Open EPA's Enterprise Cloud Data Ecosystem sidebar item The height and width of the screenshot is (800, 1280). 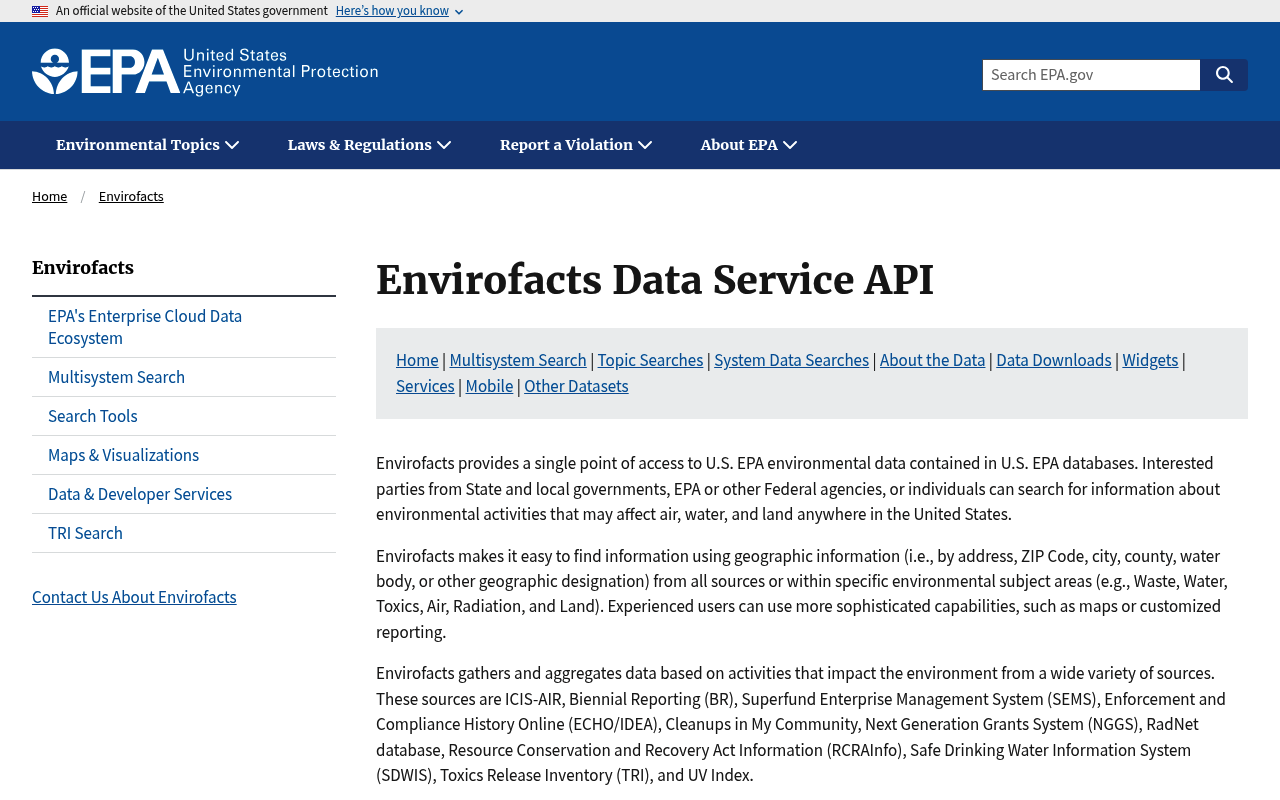point(184,327)
